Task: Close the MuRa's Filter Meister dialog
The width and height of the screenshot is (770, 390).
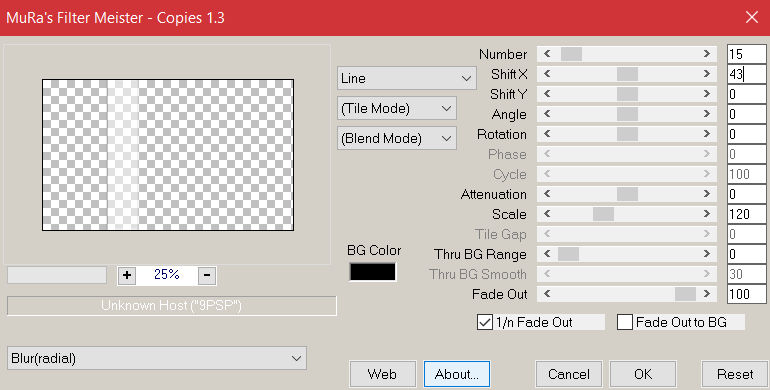Action: (751, 18)
